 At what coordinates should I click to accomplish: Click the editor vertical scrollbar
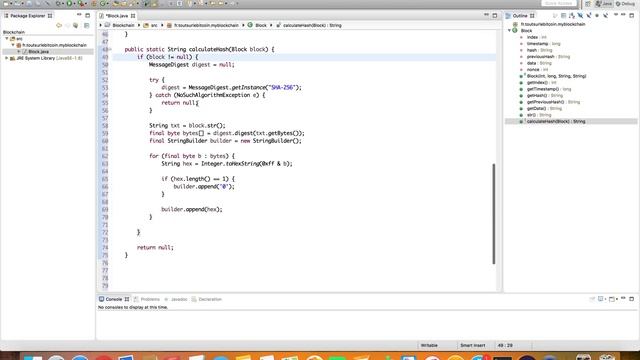[493, 213]
